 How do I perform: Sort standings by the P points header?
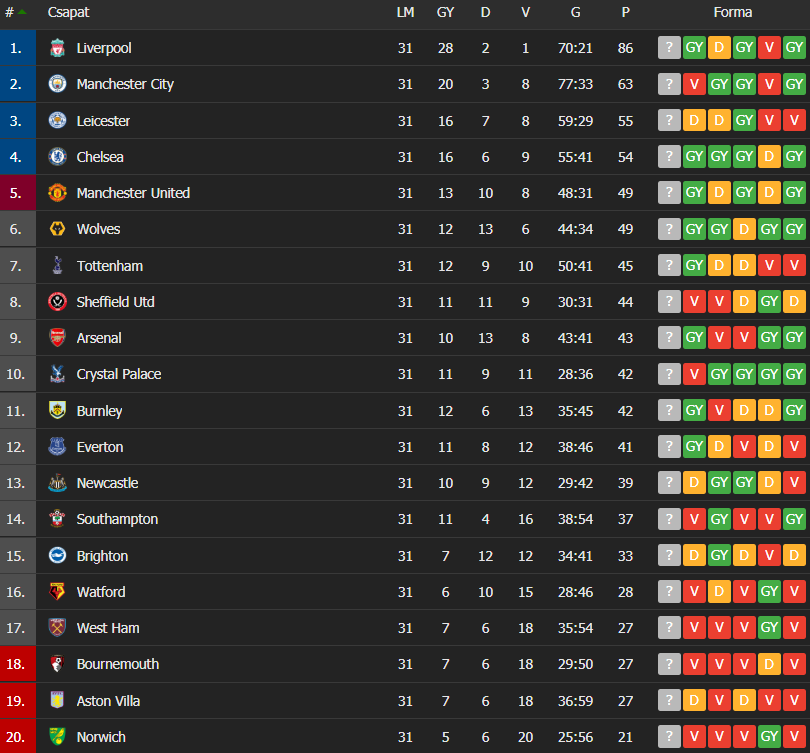[x=626, y=12]
